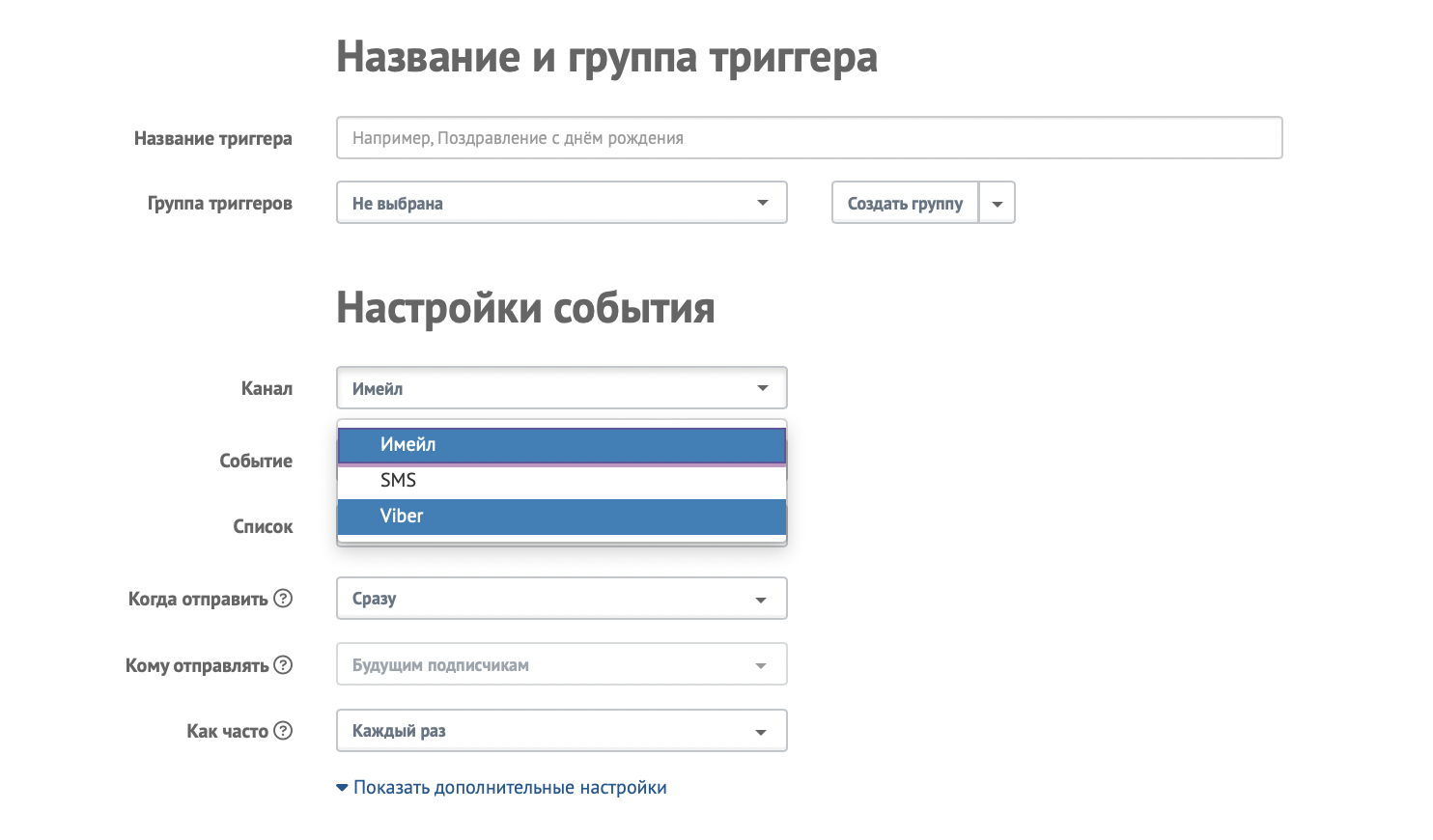The height and width of the screenshot is (840, 1433).
Task: Expand the arrow next to 'Создать группу'
Action: (997, 203)
